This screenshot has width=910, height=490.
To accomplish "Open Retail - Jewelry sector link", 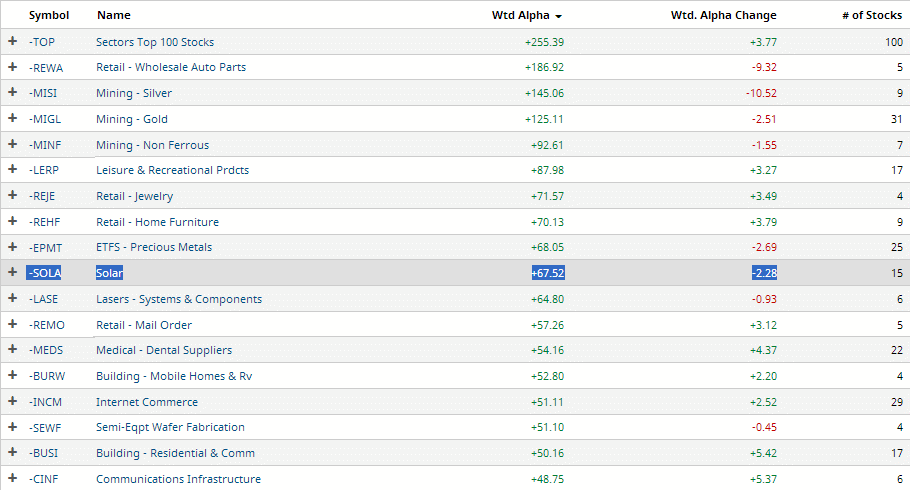I will tap(135, 196).
